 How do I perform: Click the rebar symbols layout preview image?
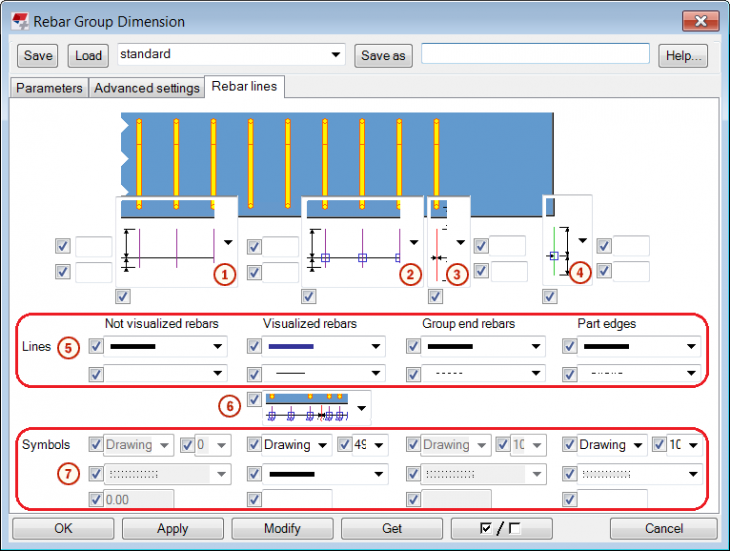(306, 408)
